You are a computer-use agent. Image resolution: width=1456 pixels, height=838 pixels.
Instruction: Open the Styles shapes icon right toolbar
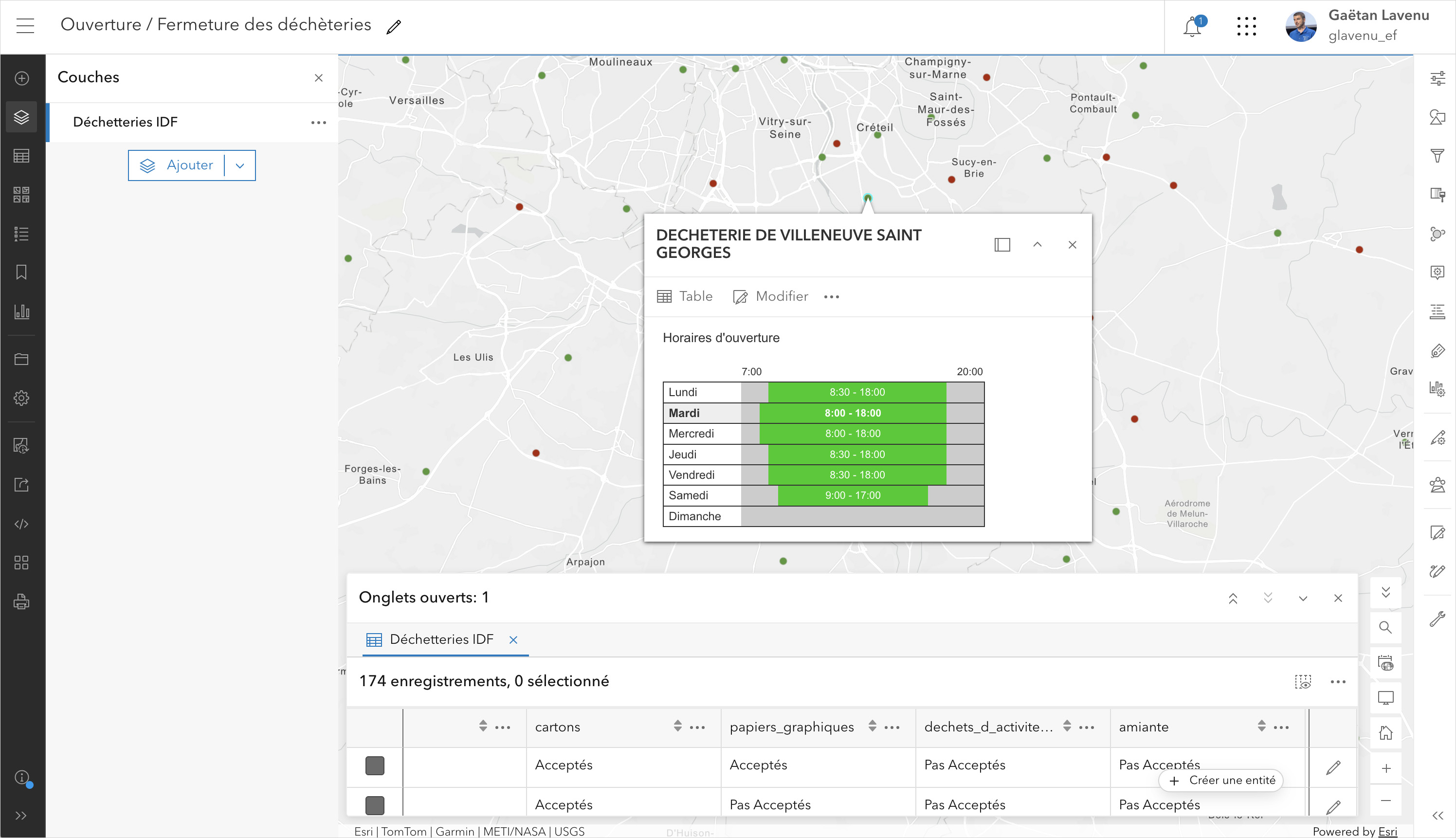coord(1438,117)
